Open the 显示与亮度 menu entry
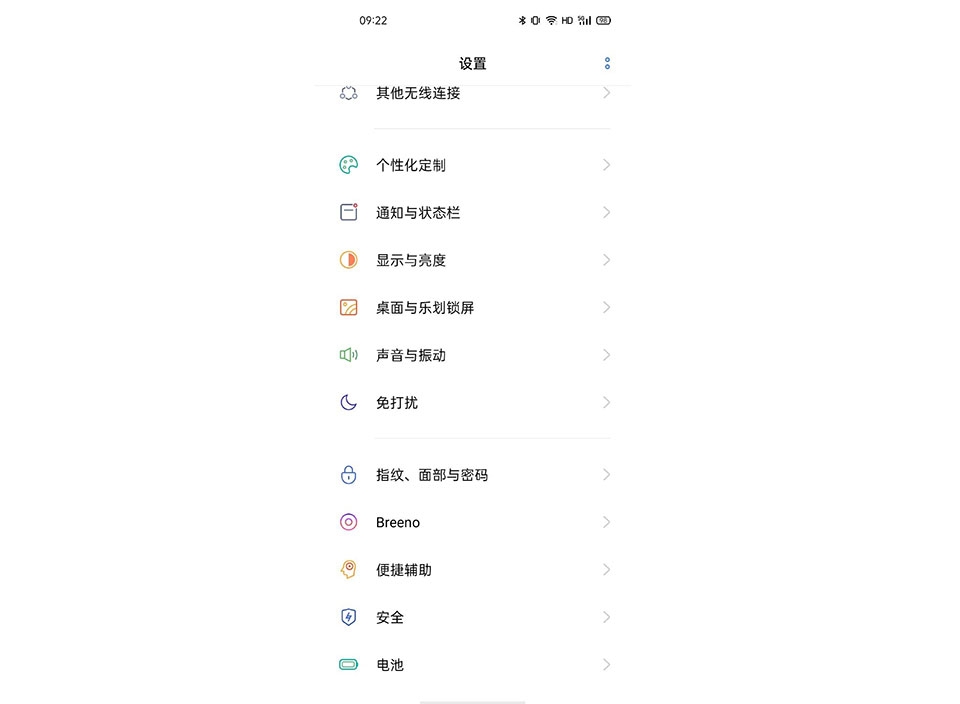The width and height of the screenshot is (960, 704). coord(473,260)
